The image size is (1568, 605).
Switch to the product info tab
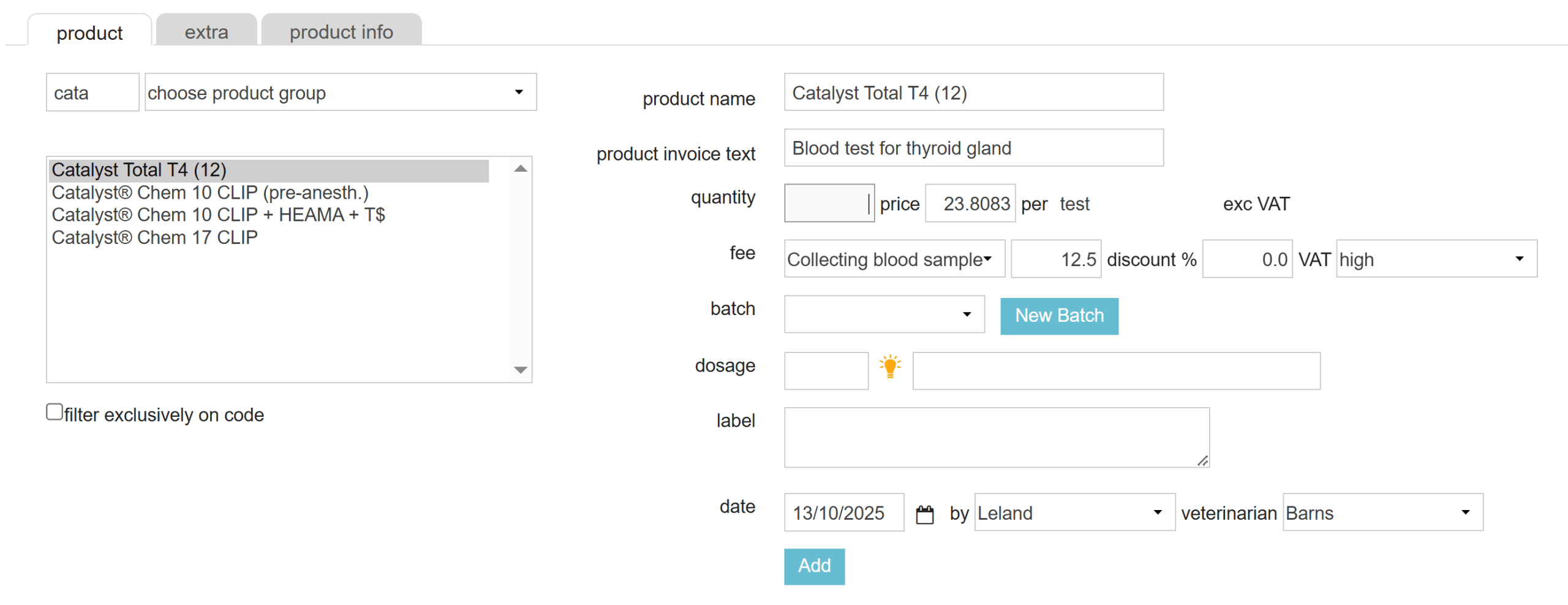pos(341,31)
